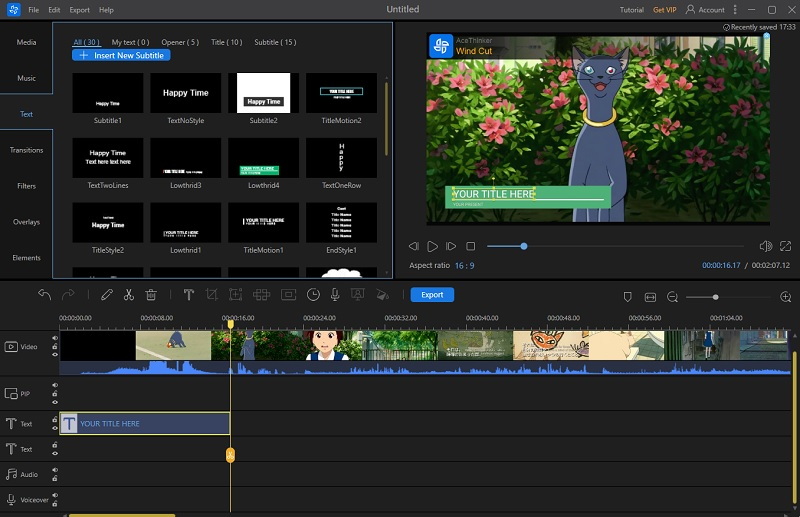Open the Zoom tool beside Crop
Screen dimensions: 800x517
pos(235,294)
